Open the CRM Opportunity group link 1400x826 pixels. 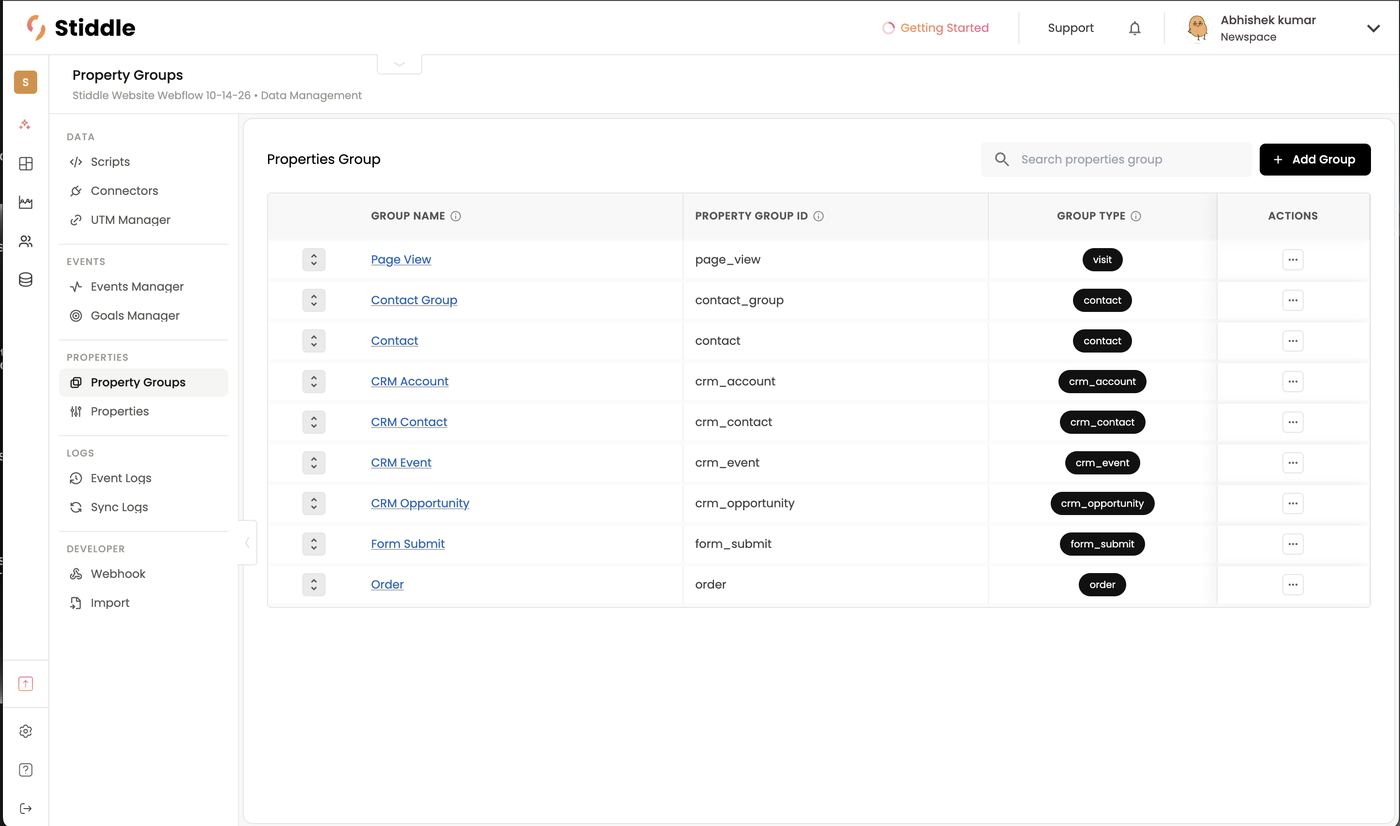click(420, 503)
